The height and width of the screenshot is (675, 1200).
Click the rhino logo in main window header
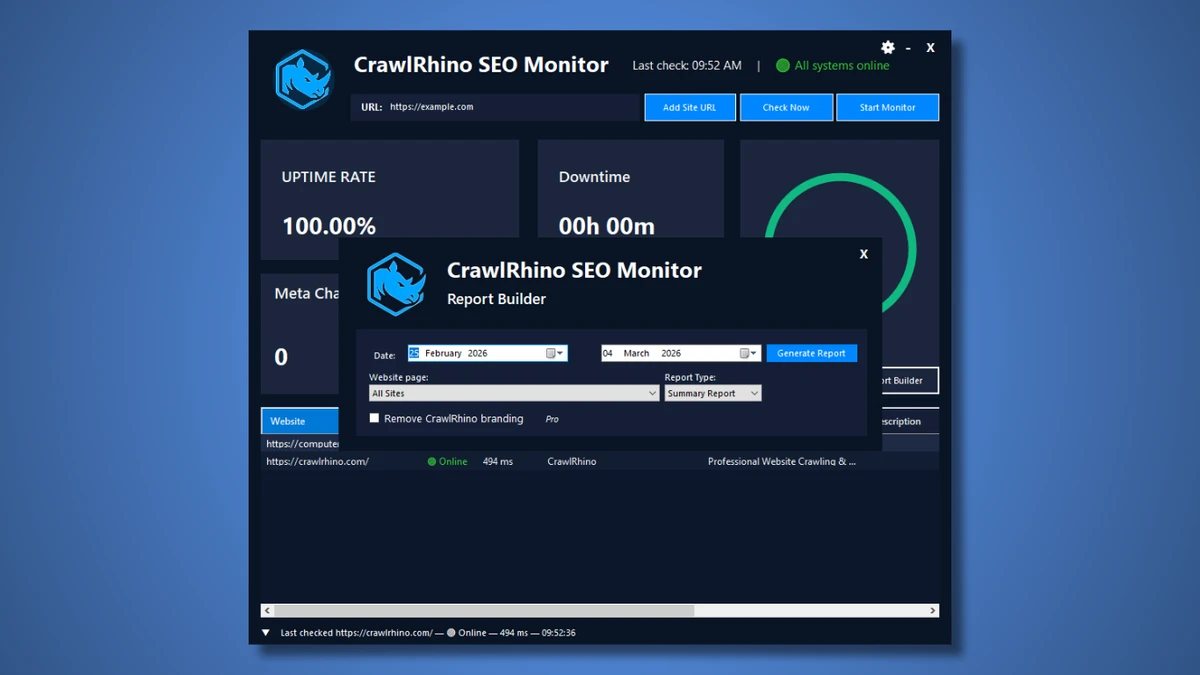(303, 79)
